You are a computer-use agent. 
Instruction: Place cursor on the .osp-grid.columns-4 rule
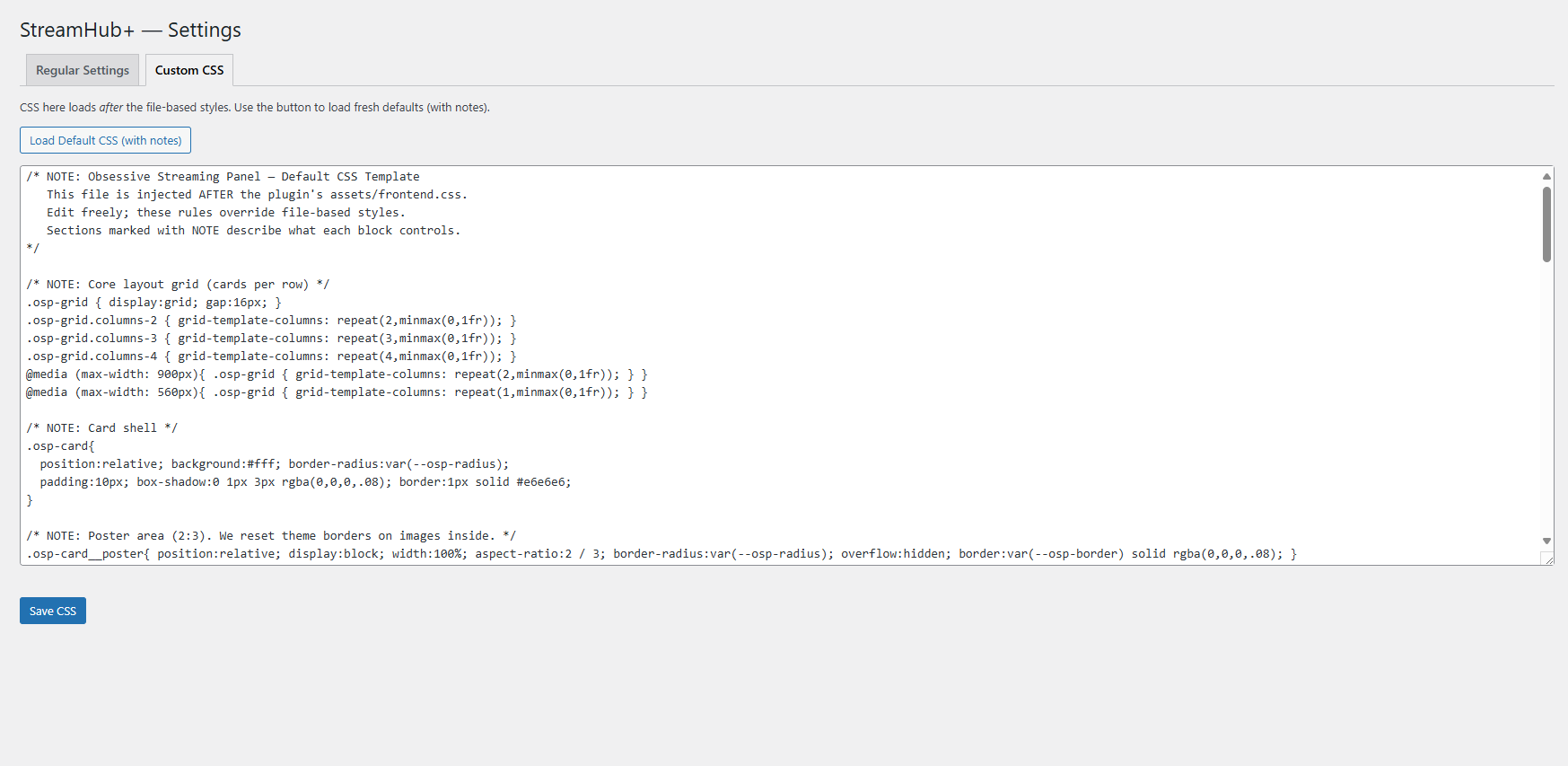click(271, 357)
